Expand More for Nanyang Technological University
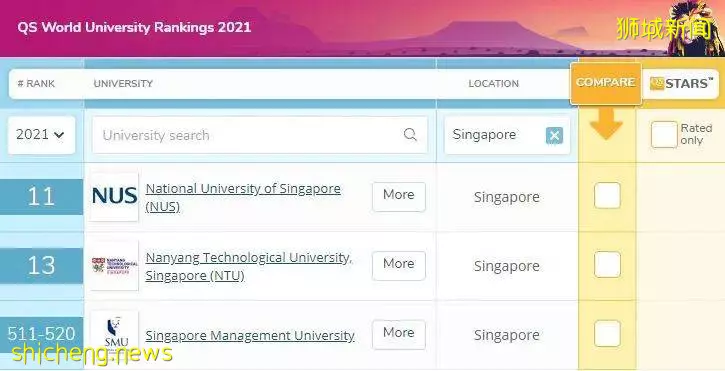Image resolution: width=725 pixels, height=371 pixels. (x=399, y=266)
